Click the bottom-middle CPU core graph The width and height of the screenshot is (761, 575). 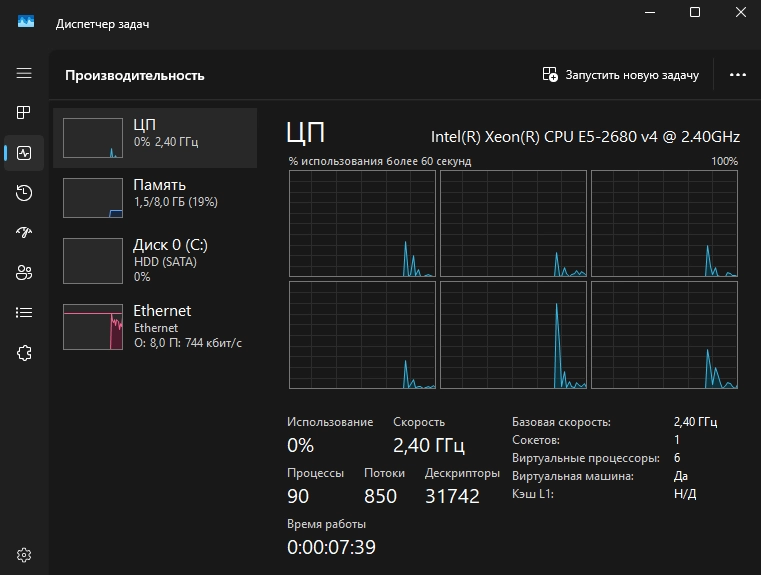pos(513,335)
